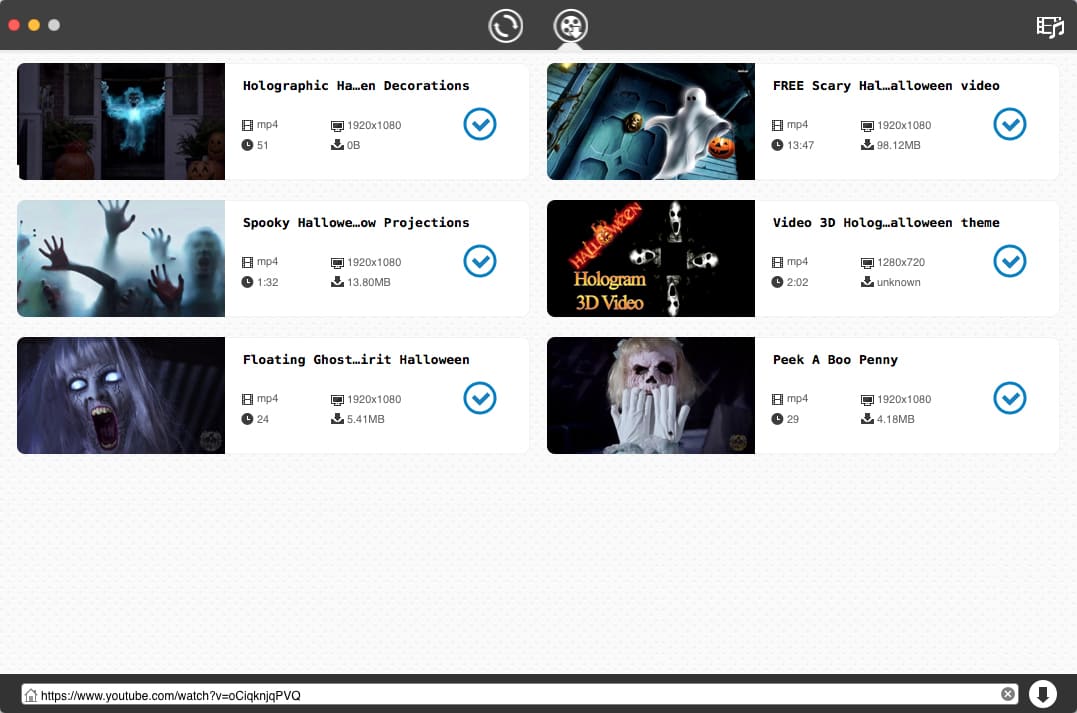Toggle checkmark for FREE Scary Hal…alloween video
Image resolution: width=1077 pixels, height=713 pixels.
[1010, 124]
